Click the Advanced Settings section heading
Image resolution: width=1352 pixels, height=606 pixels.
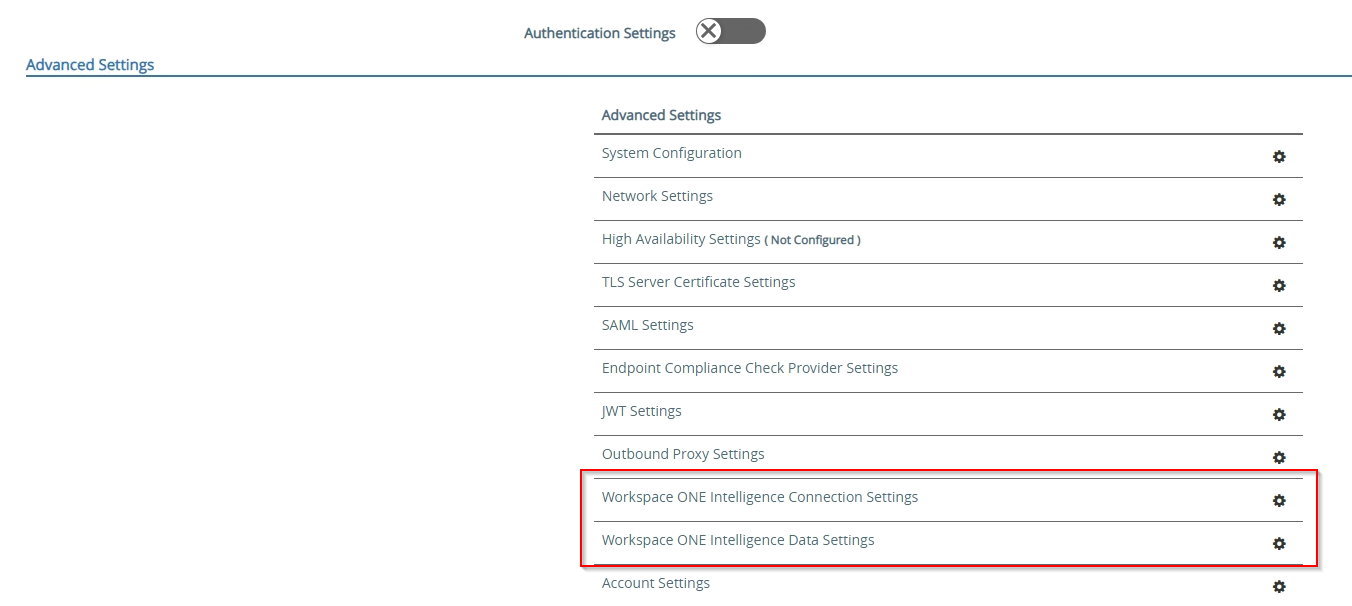click(x=661, y=114)
